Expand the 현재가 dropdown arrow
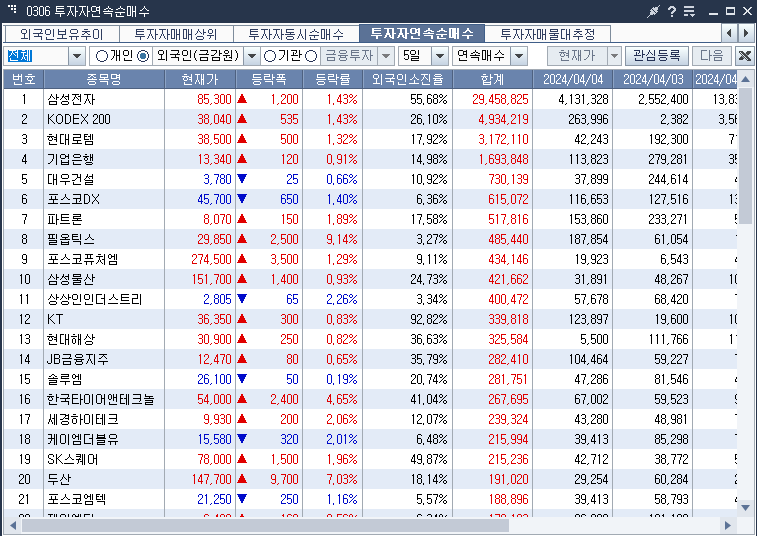The height and width of the screenshot is (536, 757). pyautogui.click(x=614, y=56)
